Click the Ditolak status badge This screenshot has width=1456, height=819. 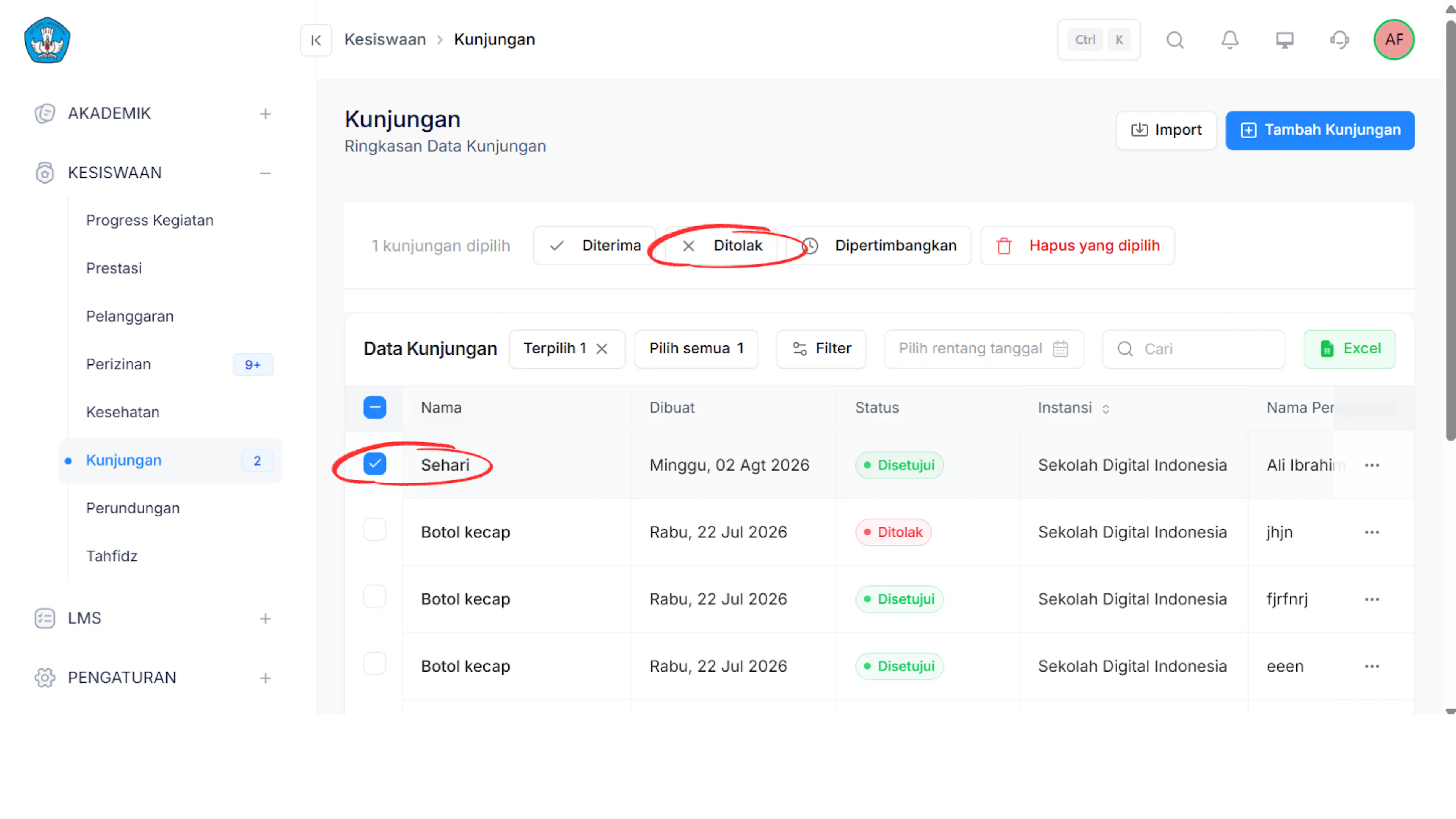[893, 532]
